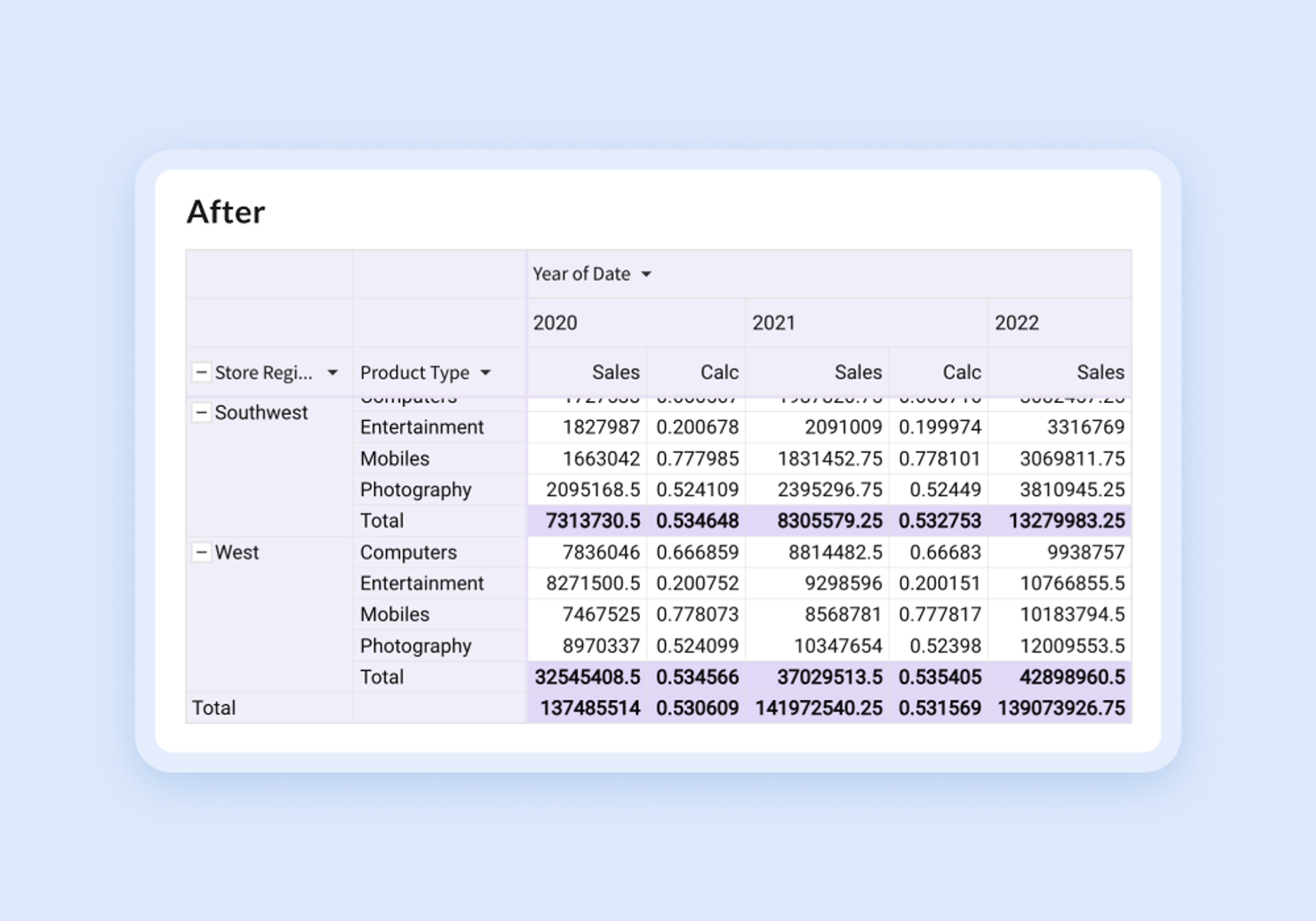Select the Southwest Entertainment row label
The image size is (1316, 921).
[422, 427]
